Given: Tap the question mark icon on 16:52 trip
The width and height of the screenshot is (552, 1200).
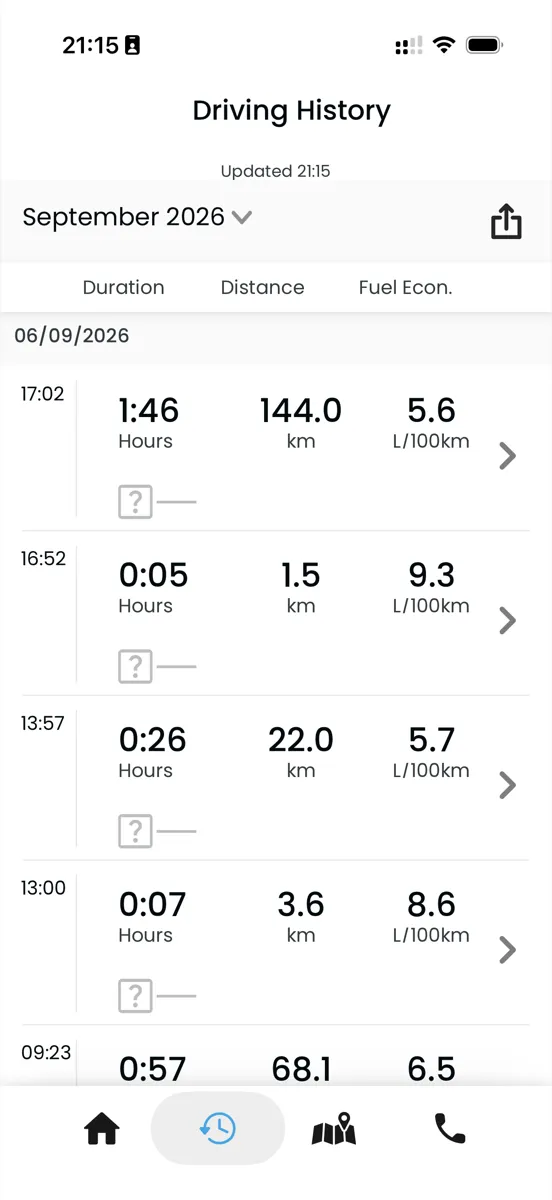Looking at the screenshot, I should point(135,666).
